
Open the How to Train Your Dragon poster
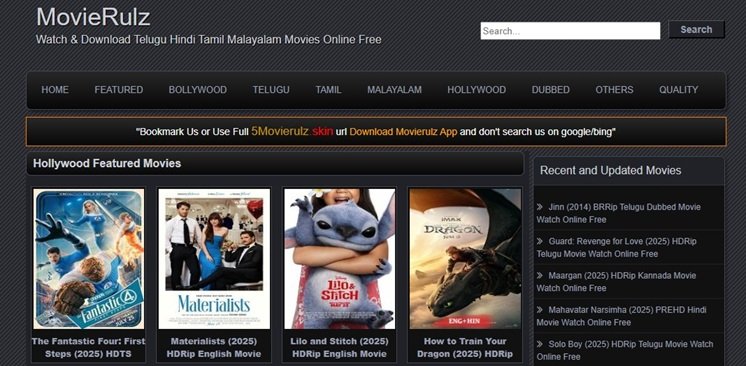coord(465,259)
